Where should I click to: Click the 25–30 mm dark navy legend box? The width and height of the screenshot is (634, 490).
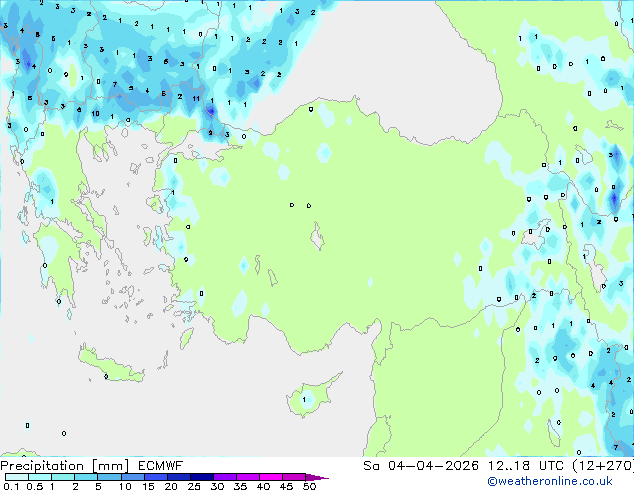pyautogui.click(x=202, y=477)
